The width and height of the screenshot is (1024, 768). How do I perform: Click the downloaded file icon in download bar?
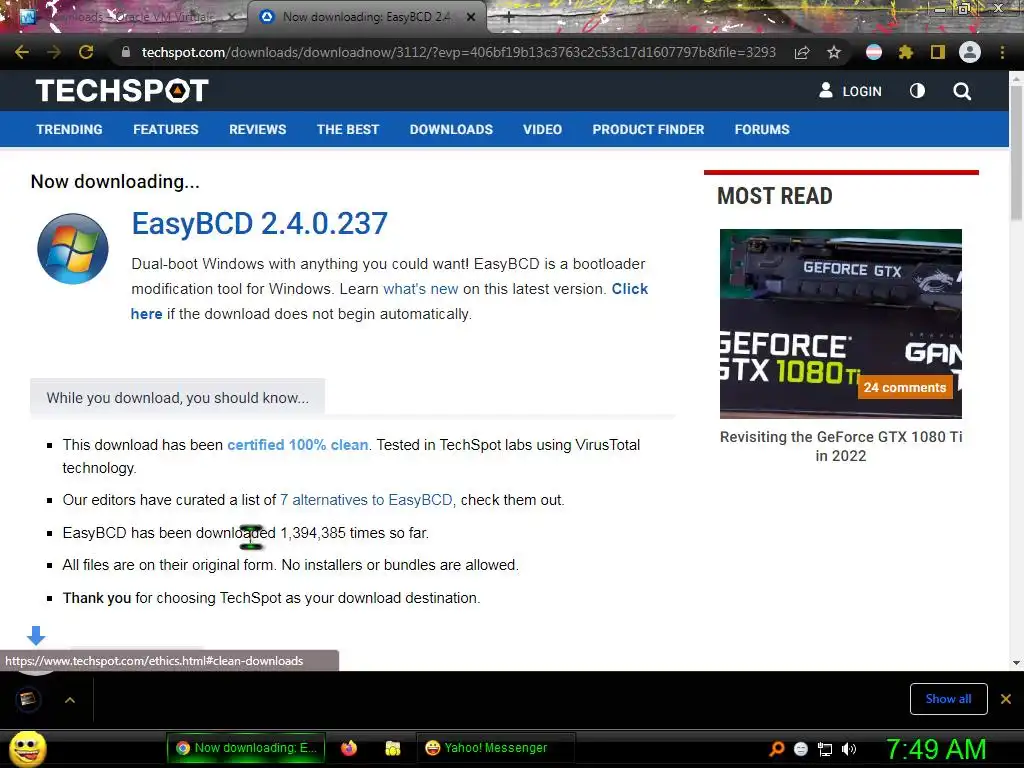(27, 699)
